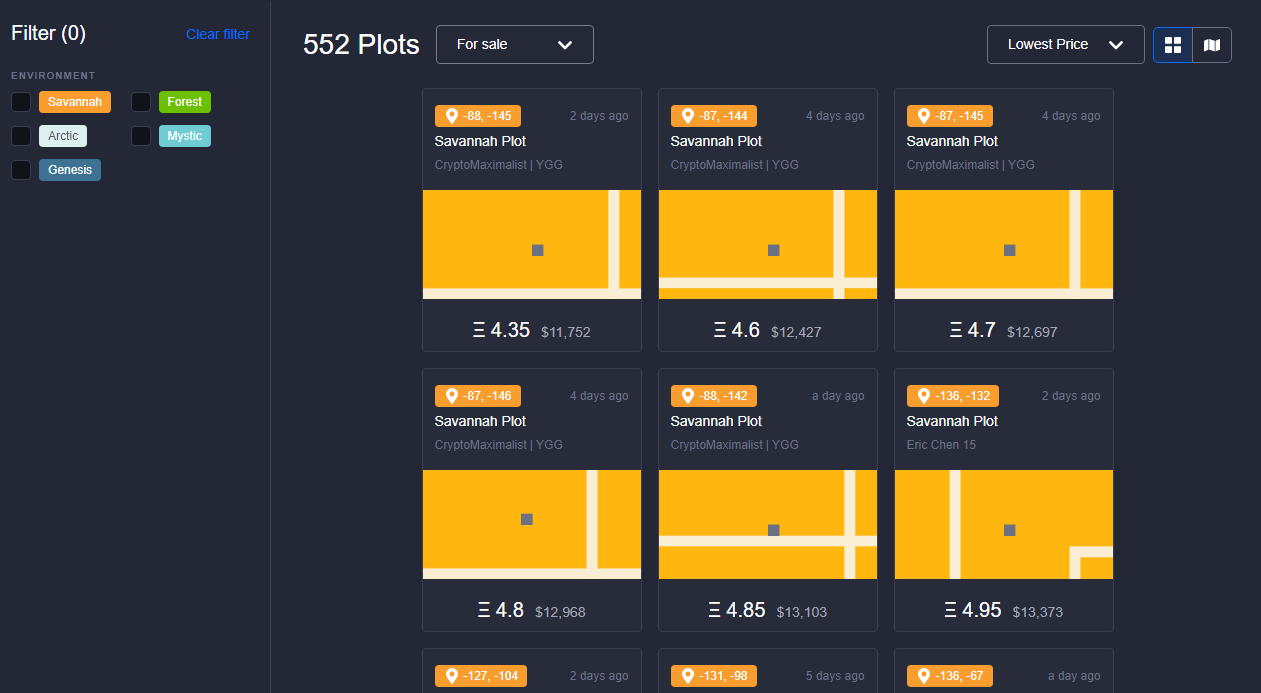Click the $12,427 USD price

[x=796, y=332]
